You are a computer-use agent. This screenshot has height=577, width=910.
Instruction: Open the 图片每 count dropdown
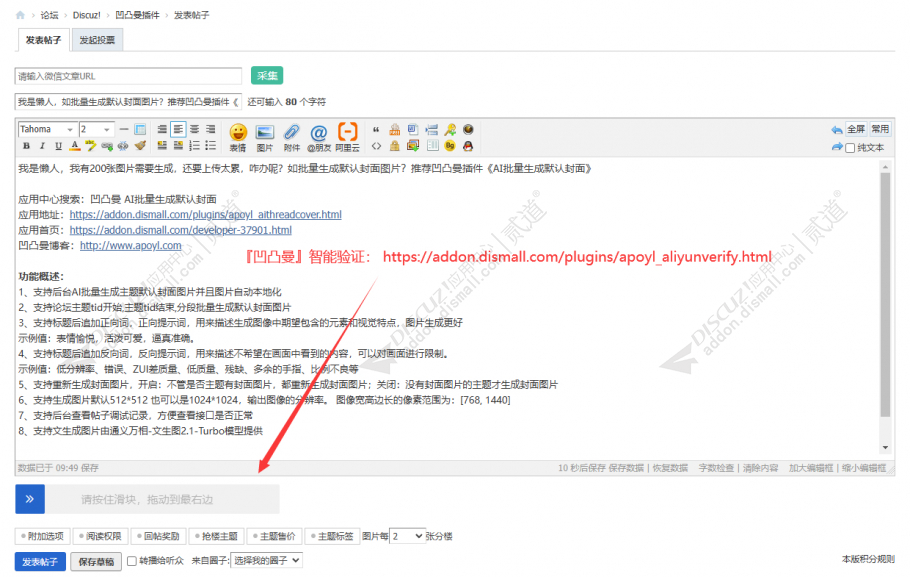[407, 536]
